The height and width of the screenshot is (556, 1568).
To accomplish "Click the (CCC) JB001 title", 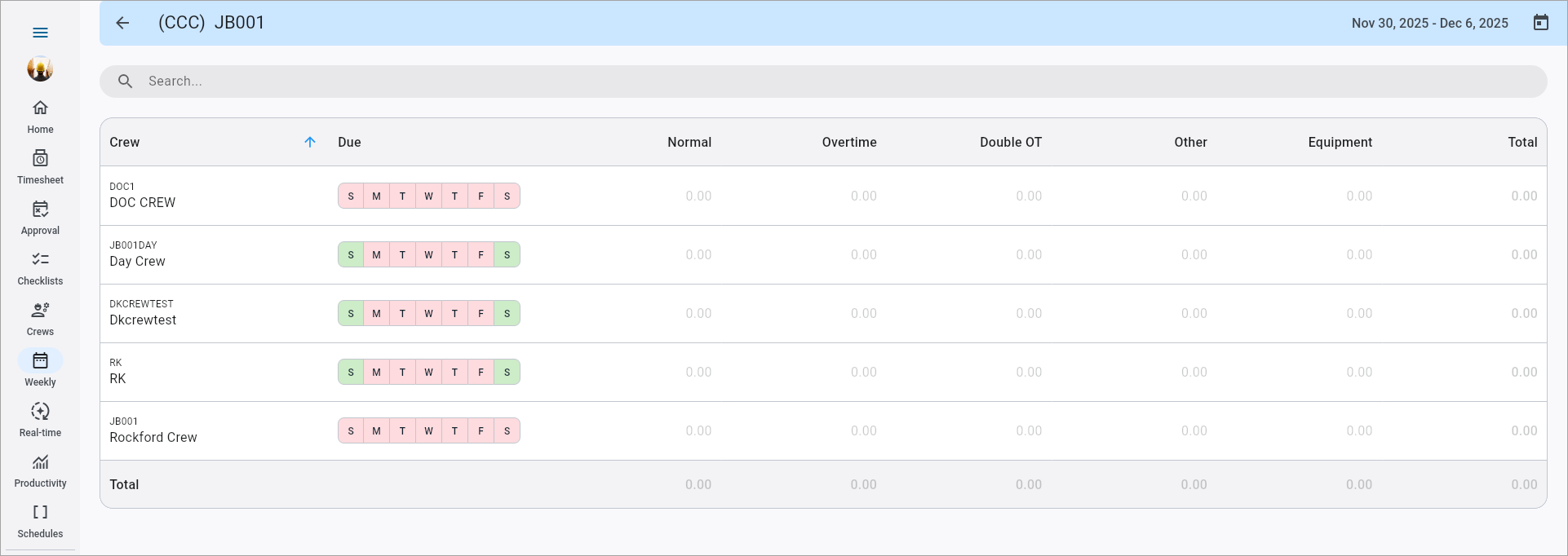I will click(211, 23).
